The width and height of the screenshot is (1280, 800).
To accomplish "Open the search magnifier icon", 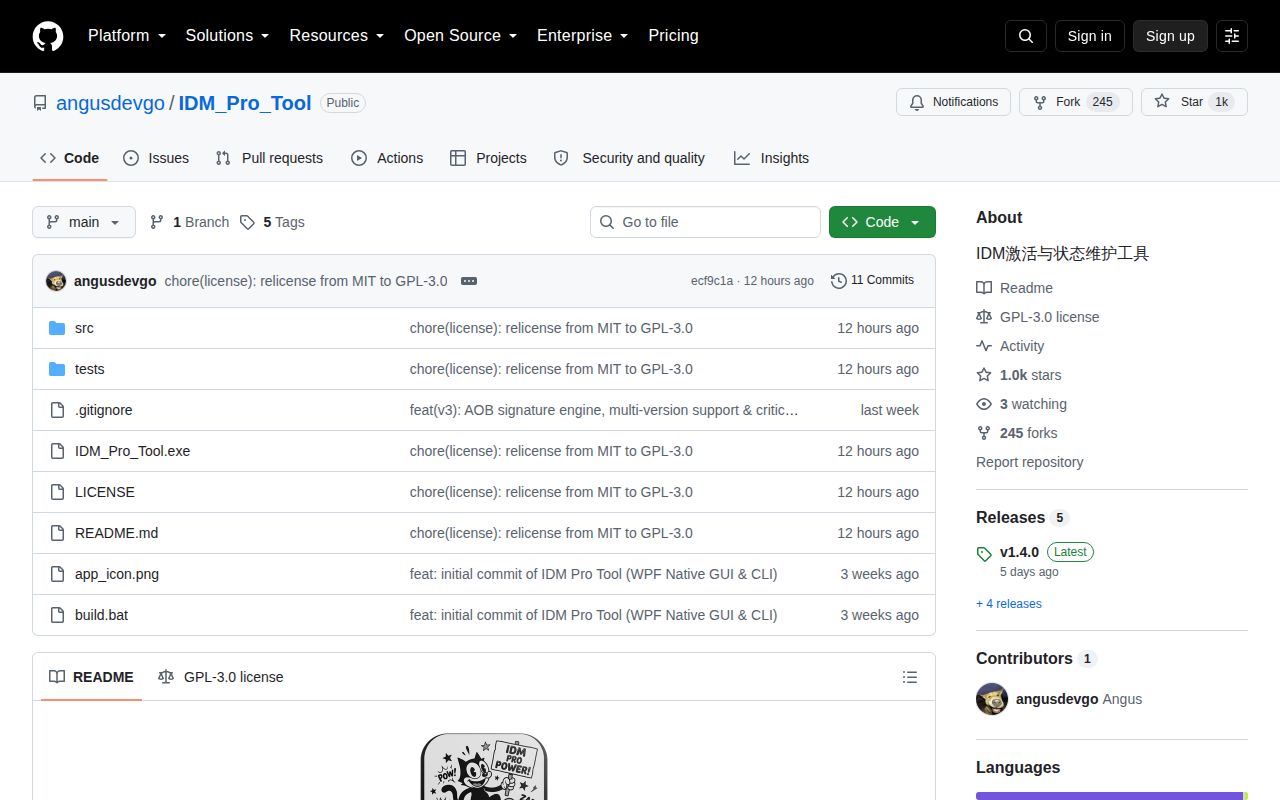I will 1026,36.
